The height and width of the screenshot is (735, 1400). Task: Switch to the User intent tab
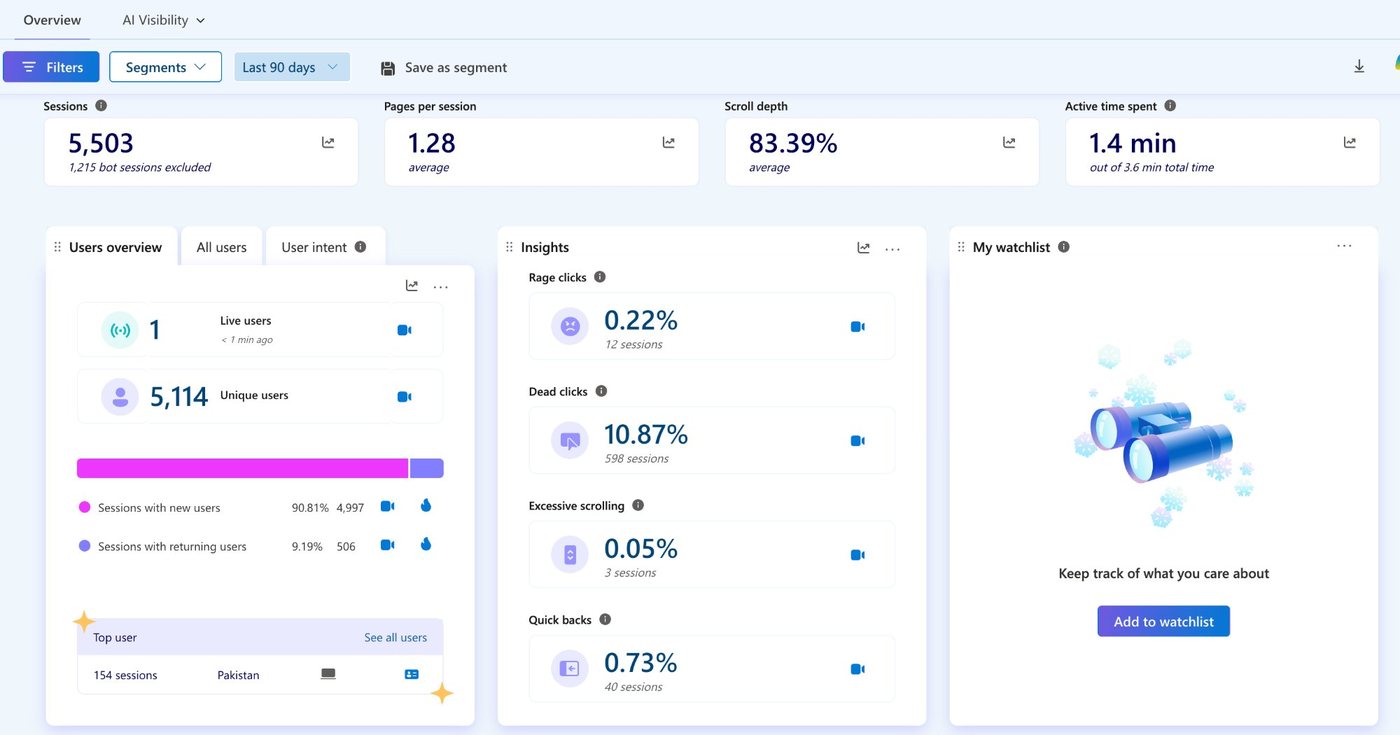point(314,247)
